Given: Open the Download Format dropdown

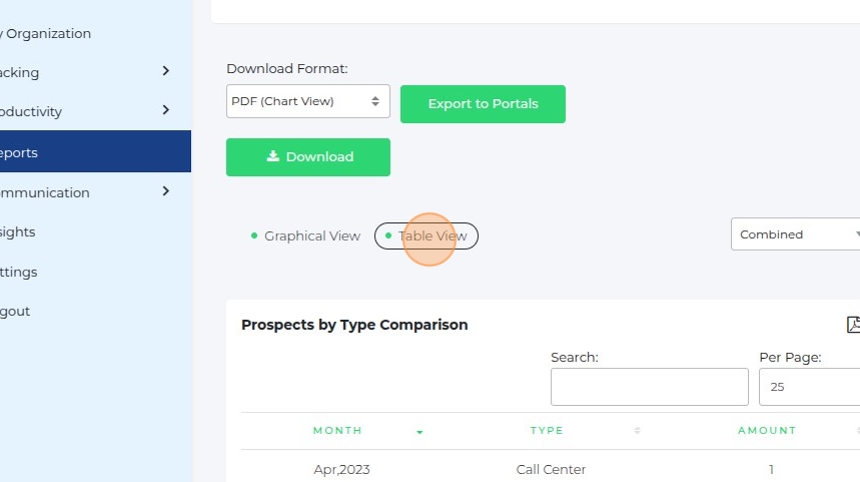Looking at the screenshot, I should 307,101.
